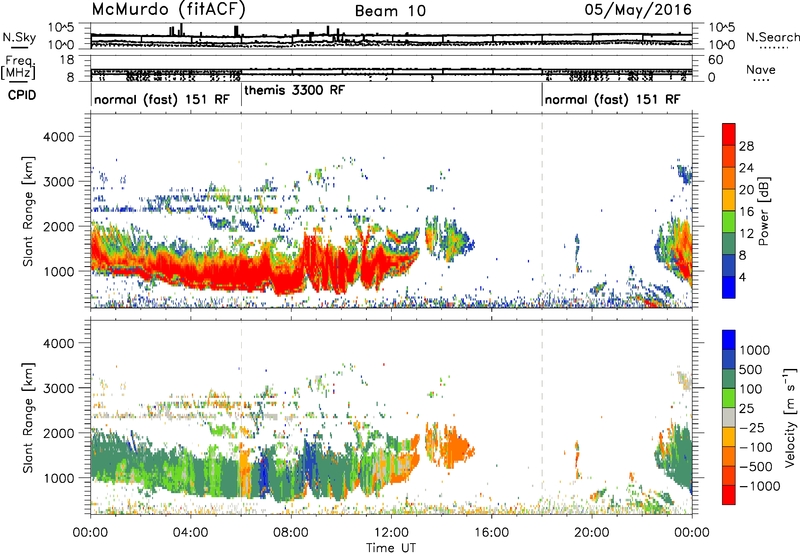Pick the yellow 16–20 dB Power colorbar segment
Image resolution: width=800 pixels, height=554 pixels.
pos(729,199)
